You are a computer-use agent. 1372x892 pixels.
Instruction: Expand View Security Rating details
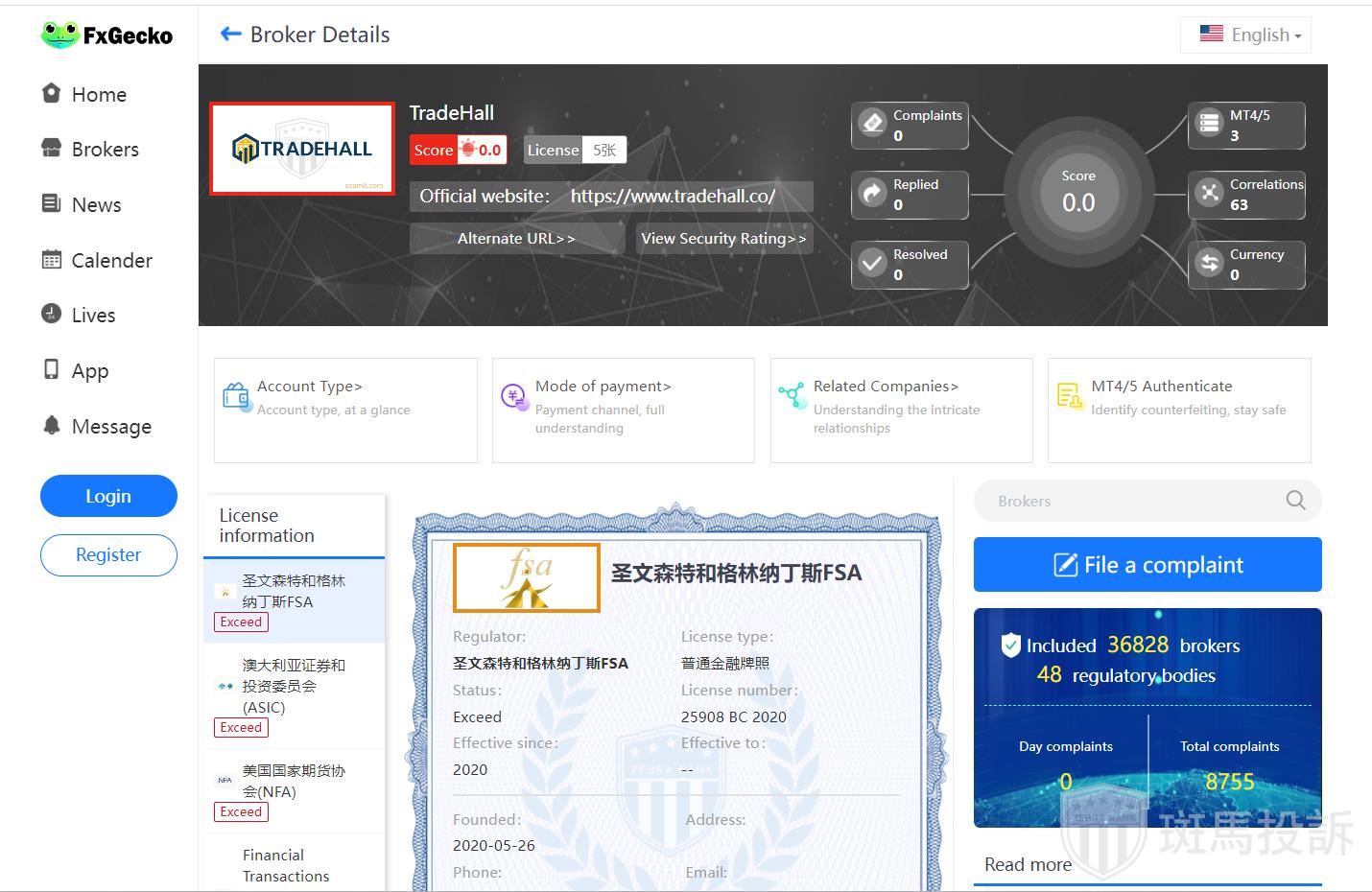pos(723,239)
